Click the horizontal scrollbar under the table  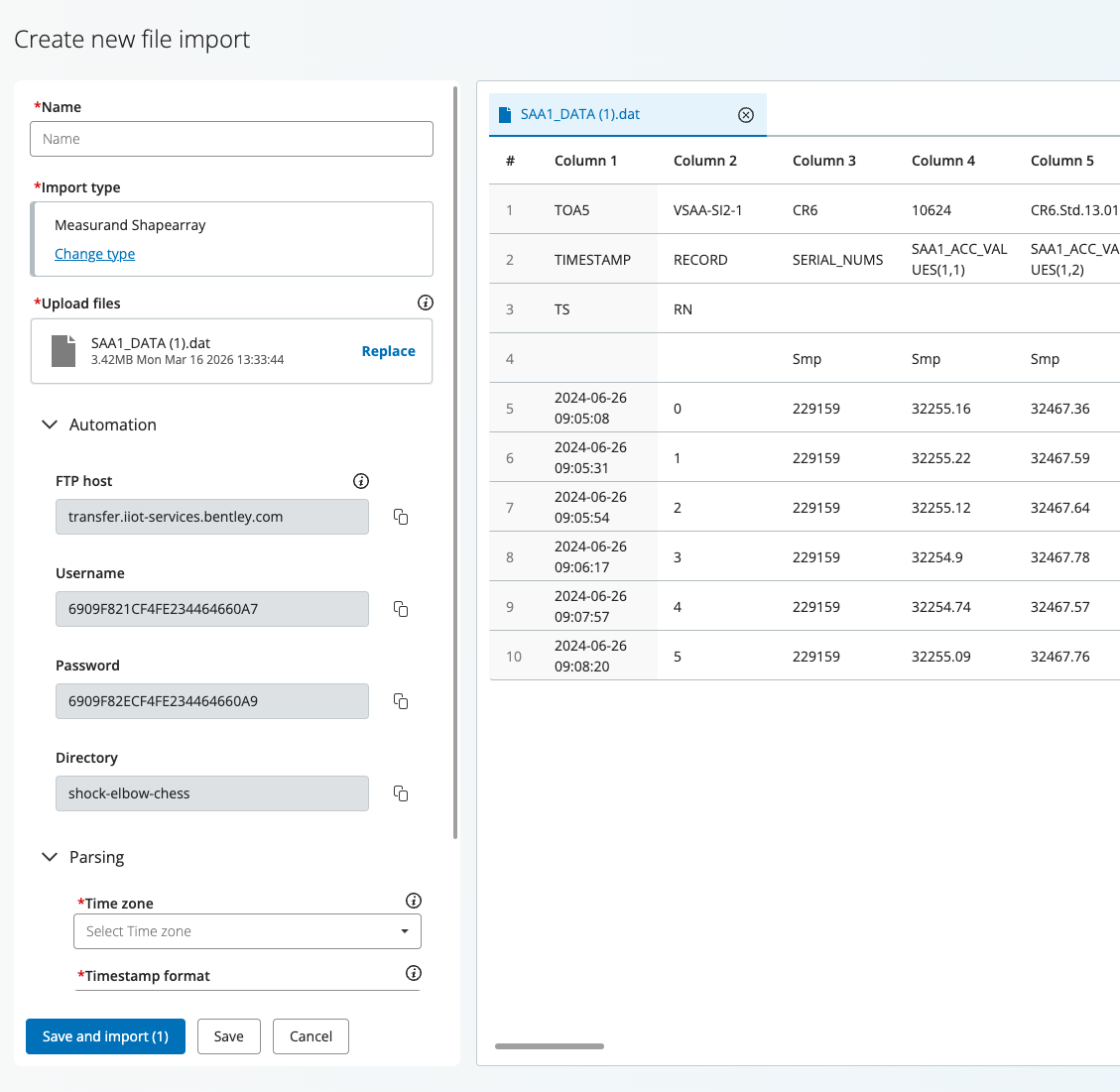pos(550,1045)
